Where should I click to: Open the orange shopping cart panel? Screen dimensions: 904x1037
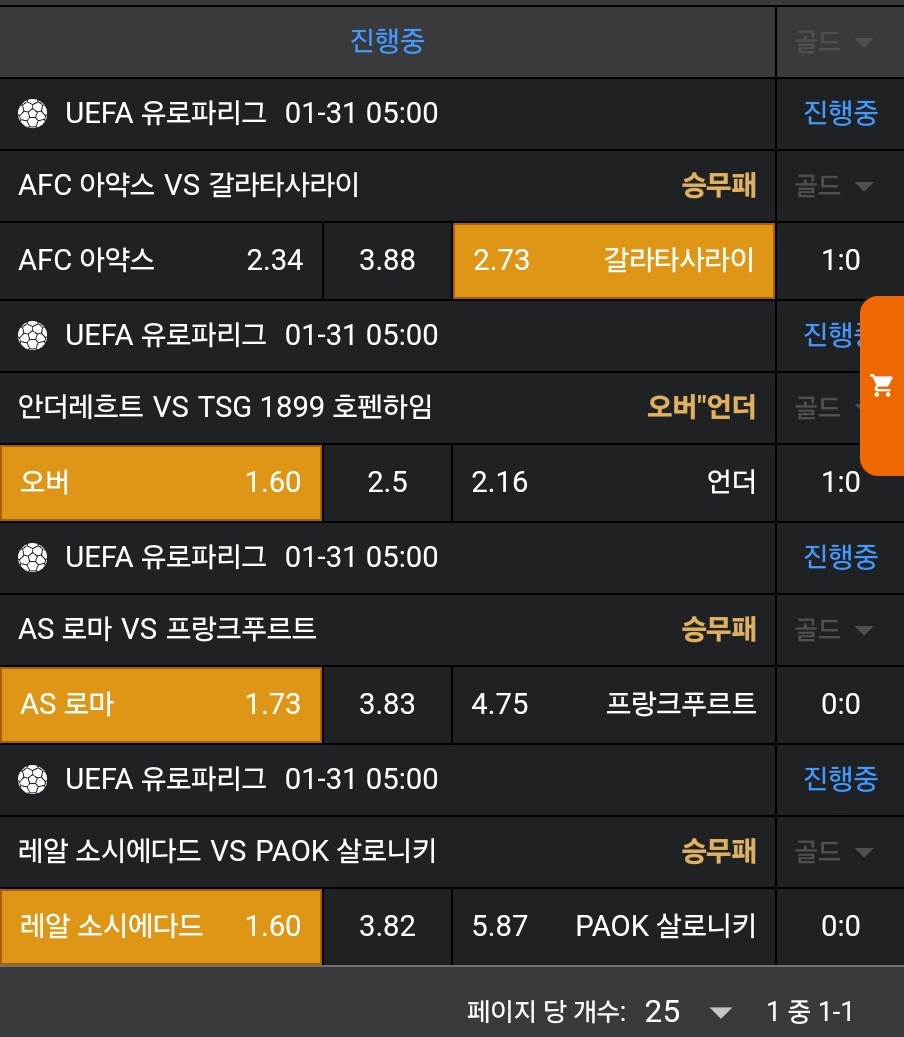pyautogui.click(x=882, y=385)
